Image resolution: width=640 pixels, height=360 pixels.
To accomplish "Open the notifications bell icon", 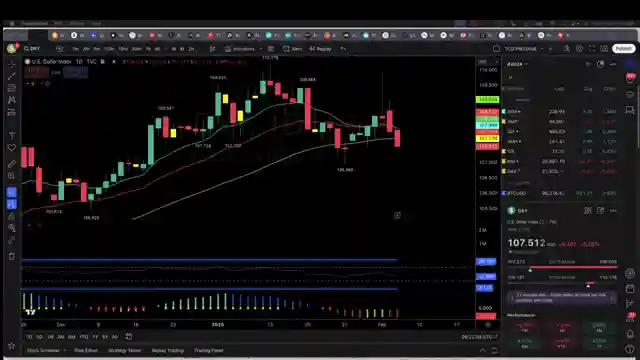I will click(630, 334).
